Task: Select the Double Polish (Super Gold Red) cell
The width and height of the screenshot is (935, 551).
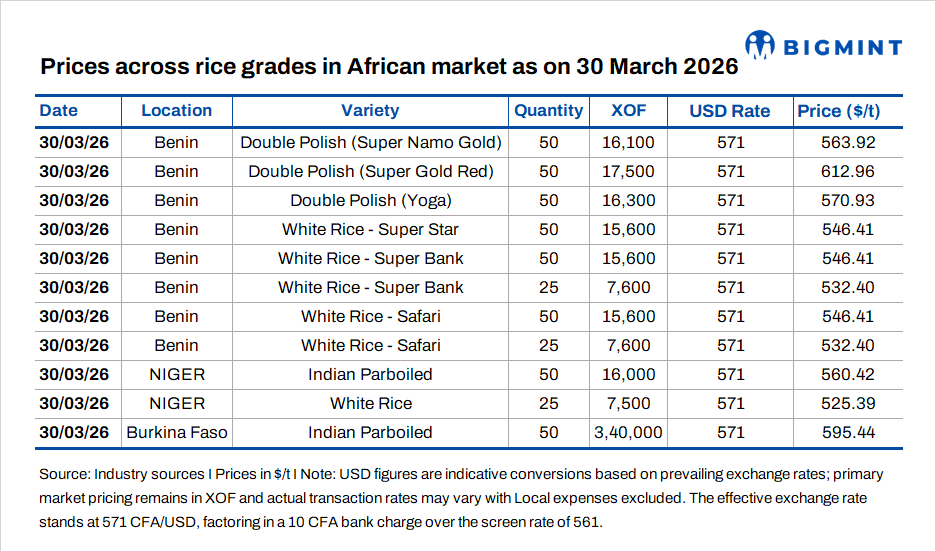Action: 371,172
